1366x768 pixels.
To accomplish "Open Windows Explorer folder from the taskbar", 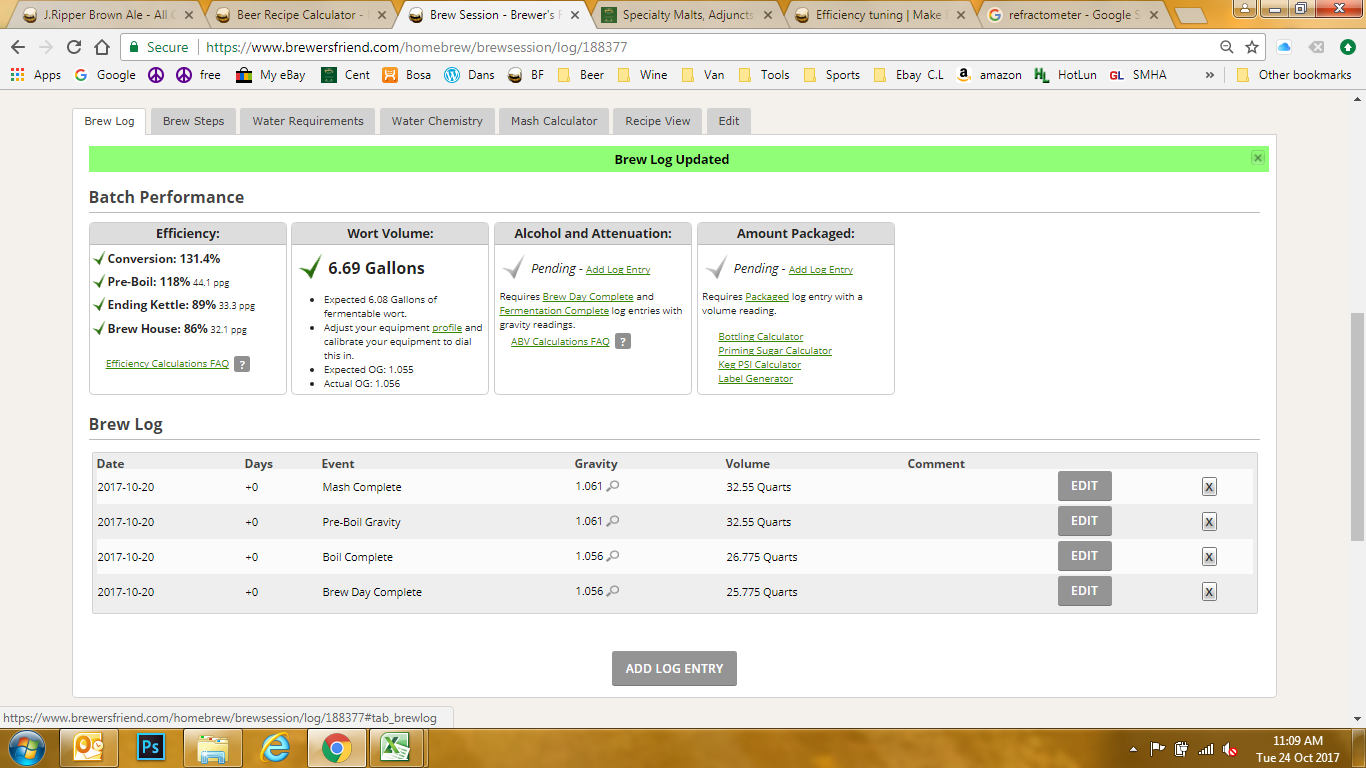I will pyautogui.click(x=213, y=747).
